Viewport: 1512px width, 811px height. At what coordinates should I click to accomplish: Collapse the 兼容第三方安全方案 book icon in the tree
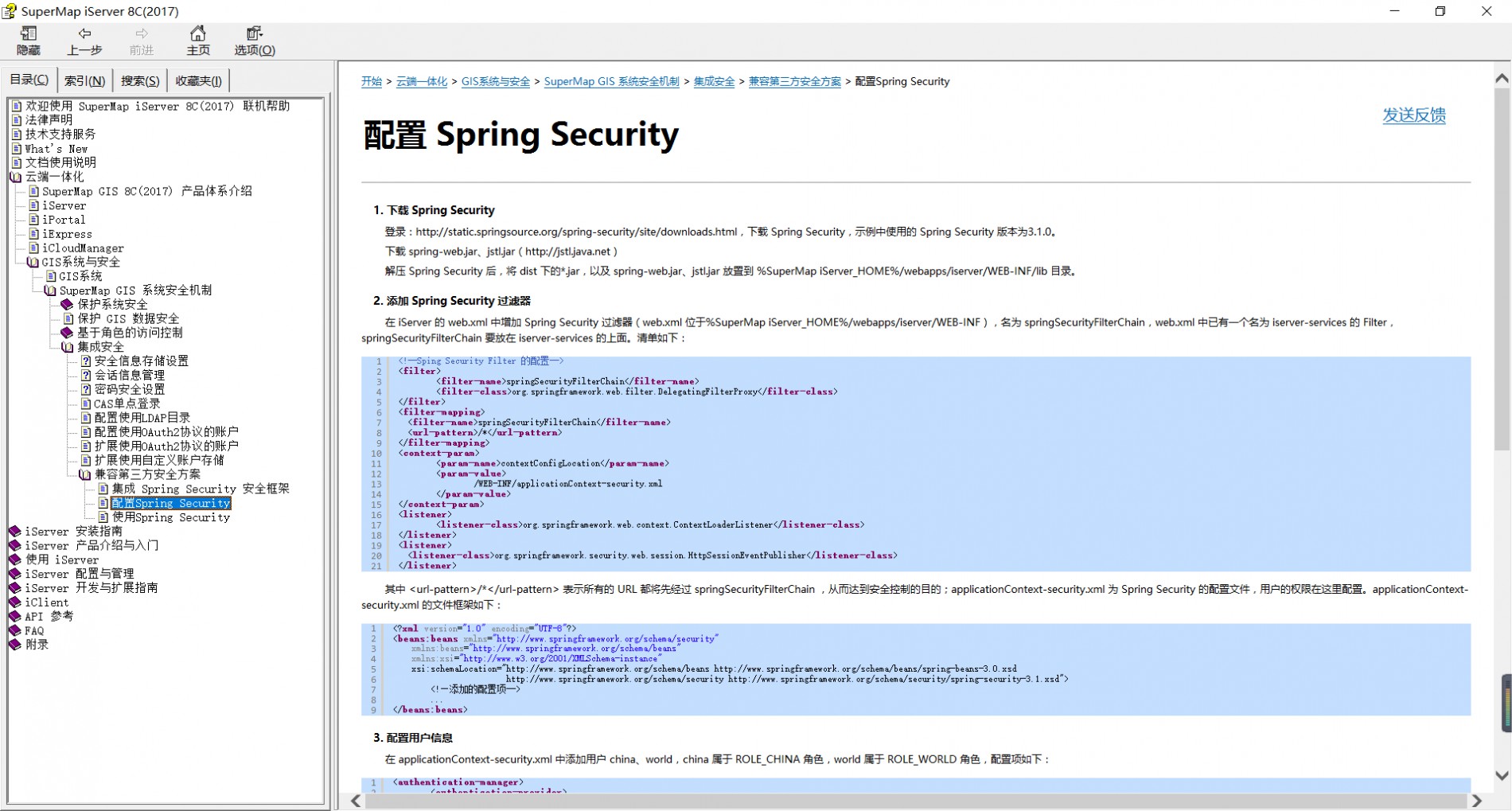[x=85, y=474]
